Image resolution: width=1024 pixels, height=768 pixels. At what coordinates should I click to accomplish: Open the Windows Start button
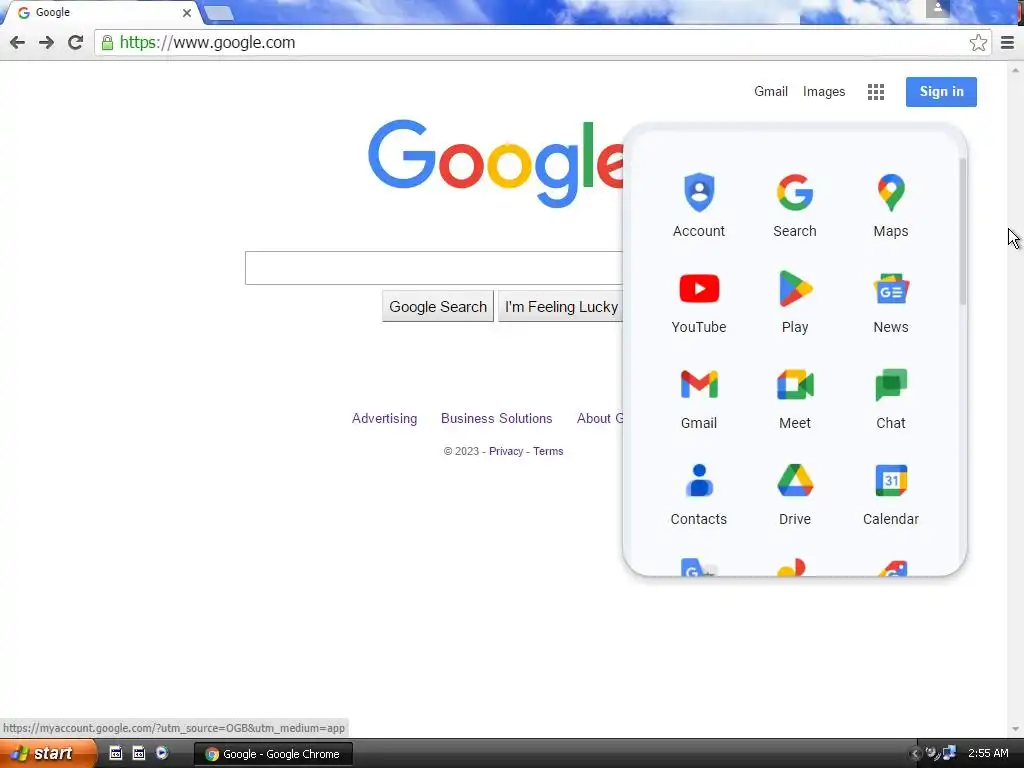pos(47,754)
